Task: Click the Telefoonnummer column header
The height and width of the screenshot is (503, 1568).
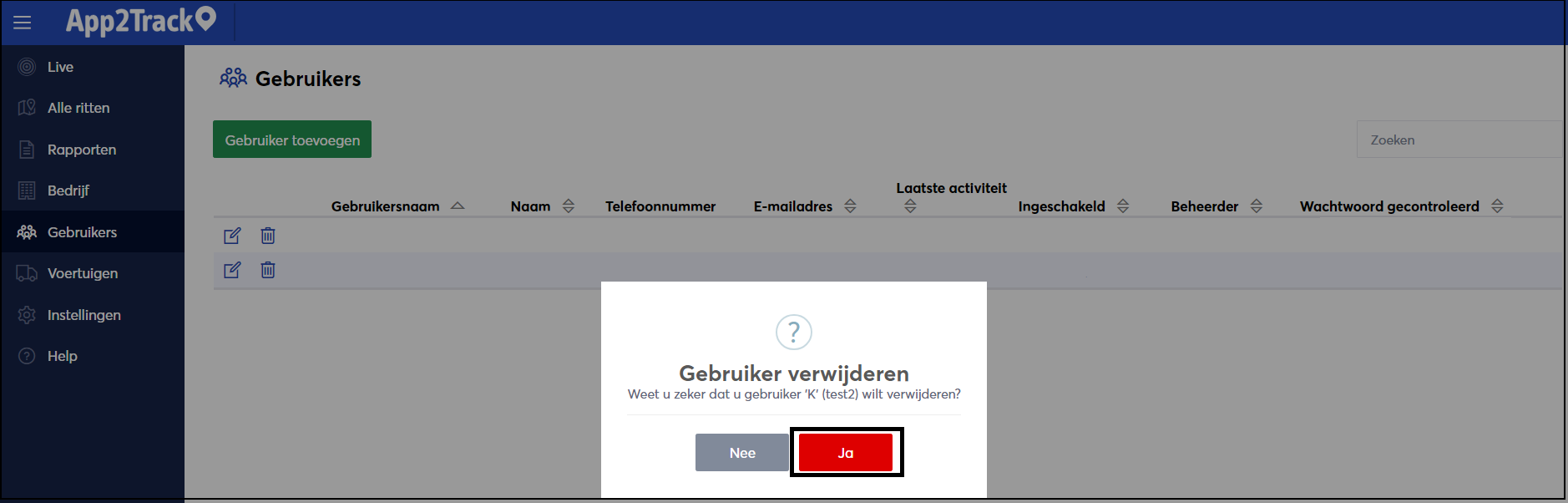Action: coord(660,206)
